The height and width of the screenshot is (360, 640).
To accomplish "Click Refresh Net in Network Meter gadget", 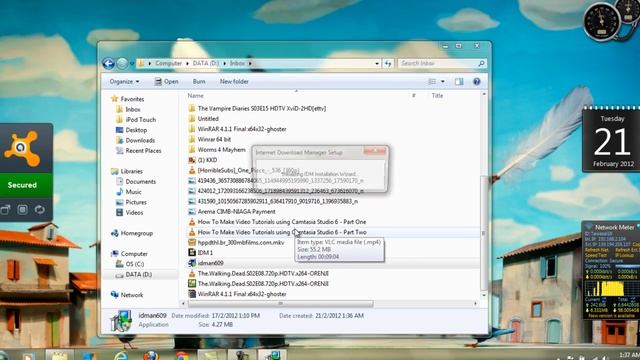I will point(596,250).
